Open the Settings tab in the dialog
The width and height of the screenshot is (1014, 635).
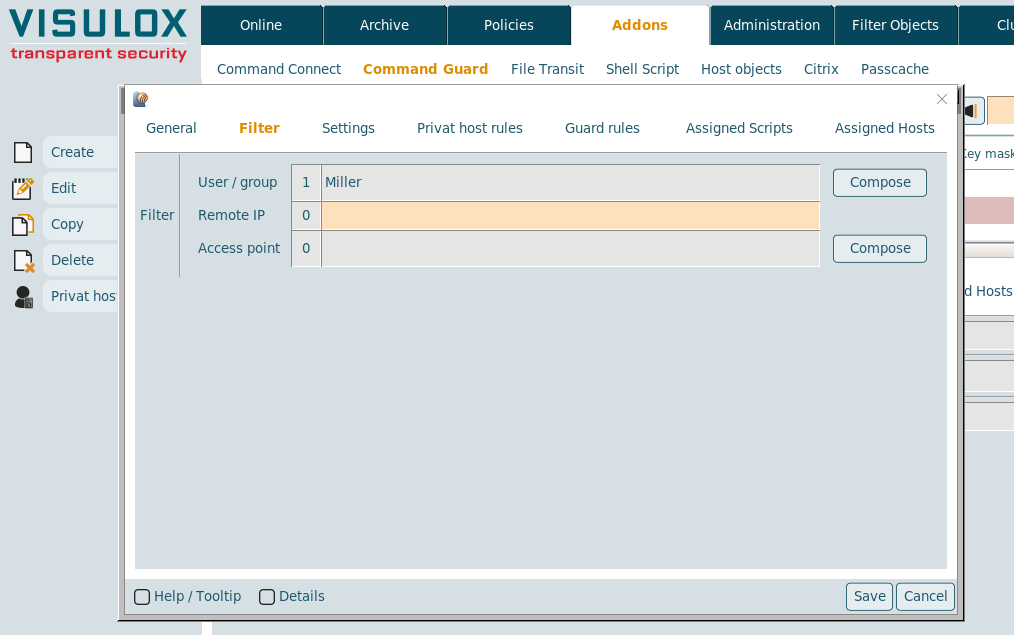(348, 128)
